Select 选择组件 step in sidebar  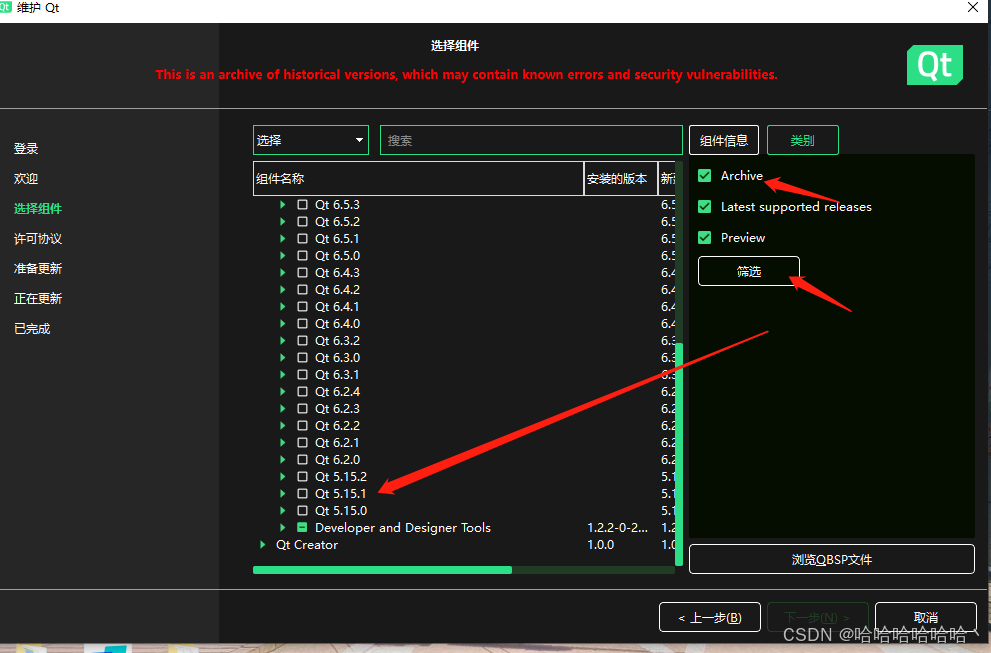pos(38,209)
